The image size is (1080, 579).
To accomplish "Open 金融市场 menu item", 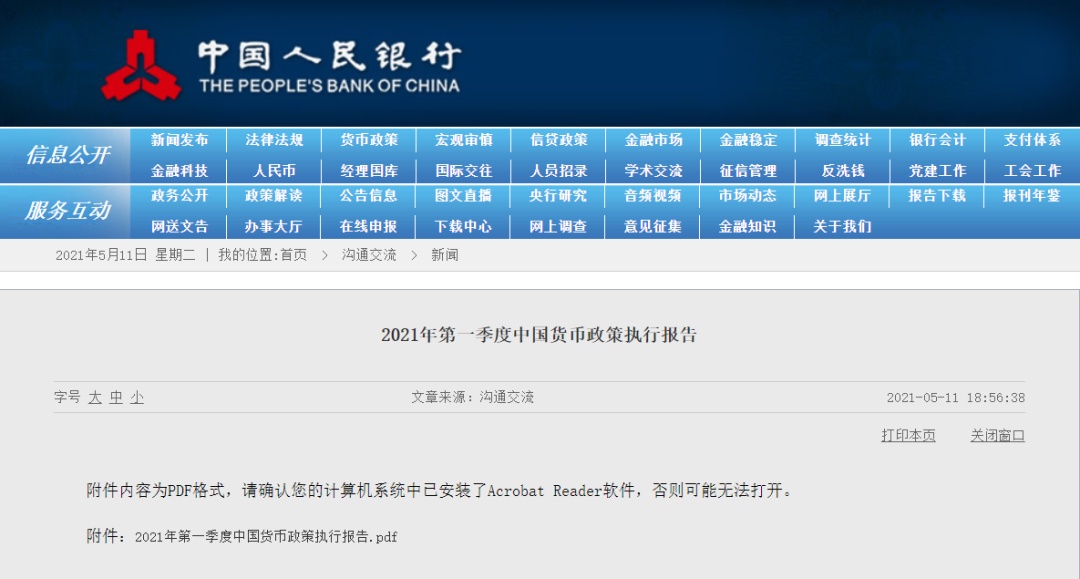I will tap(654, 140).
